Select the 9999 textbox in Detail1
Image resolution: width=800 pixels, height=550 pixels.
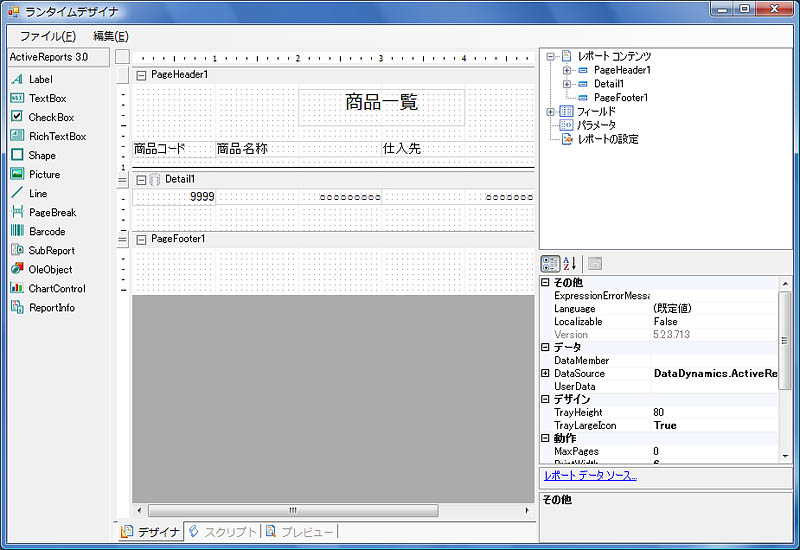(x=174, y=197)
